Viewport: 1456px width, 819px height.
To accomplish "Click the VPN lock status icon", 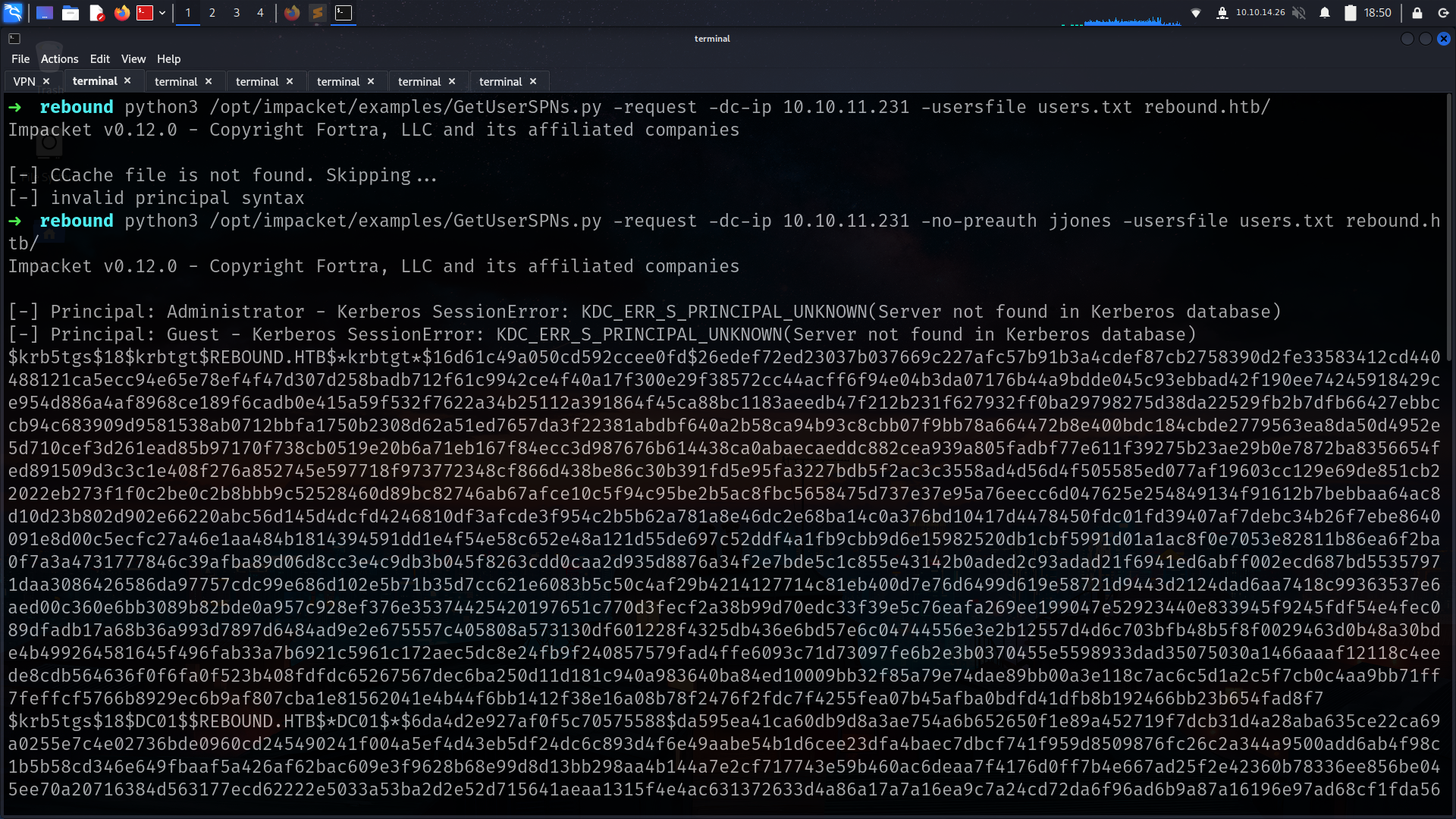I will click(1222, 13).
